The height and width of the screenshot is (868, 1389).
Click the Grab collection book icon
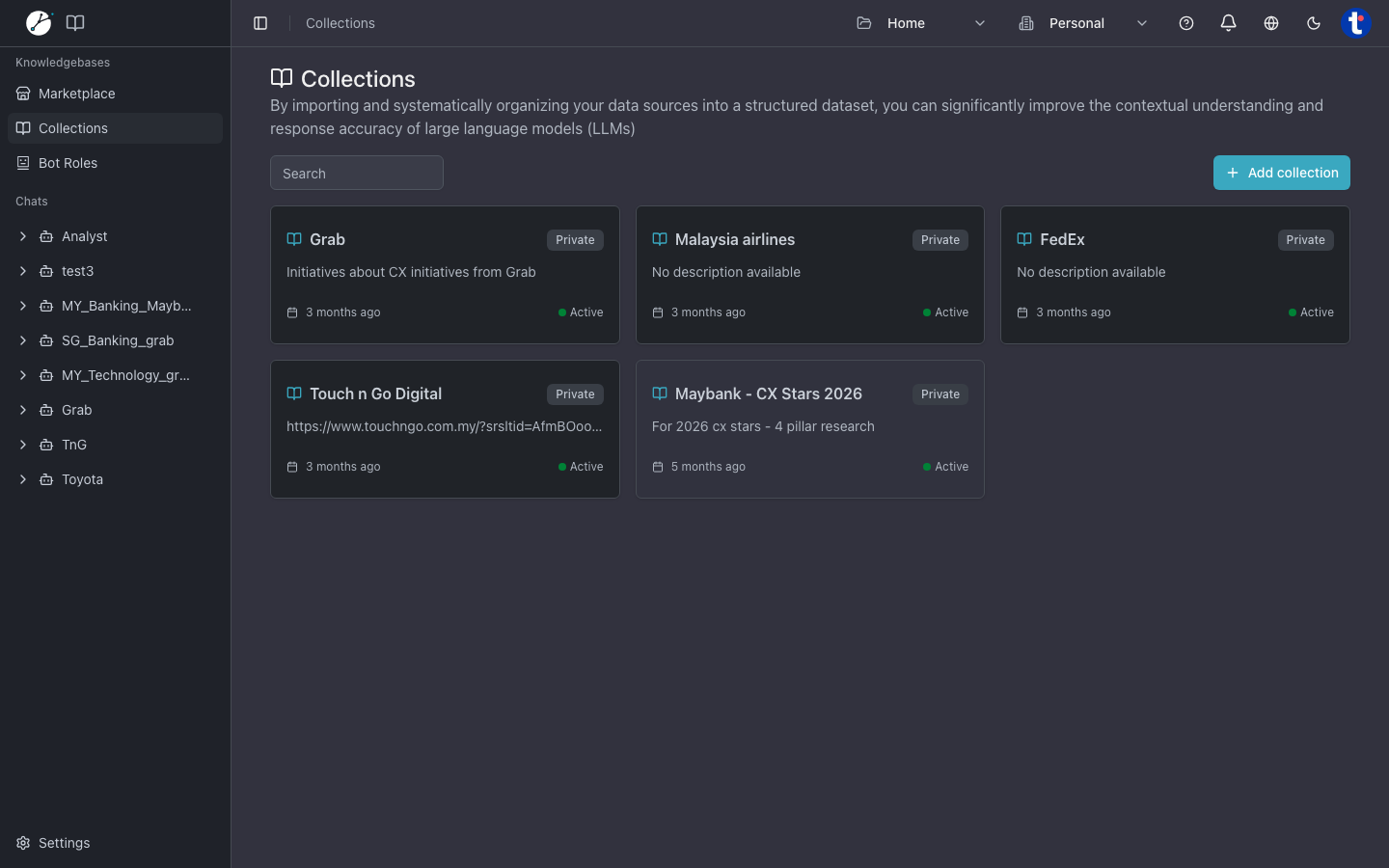[294, 239]
